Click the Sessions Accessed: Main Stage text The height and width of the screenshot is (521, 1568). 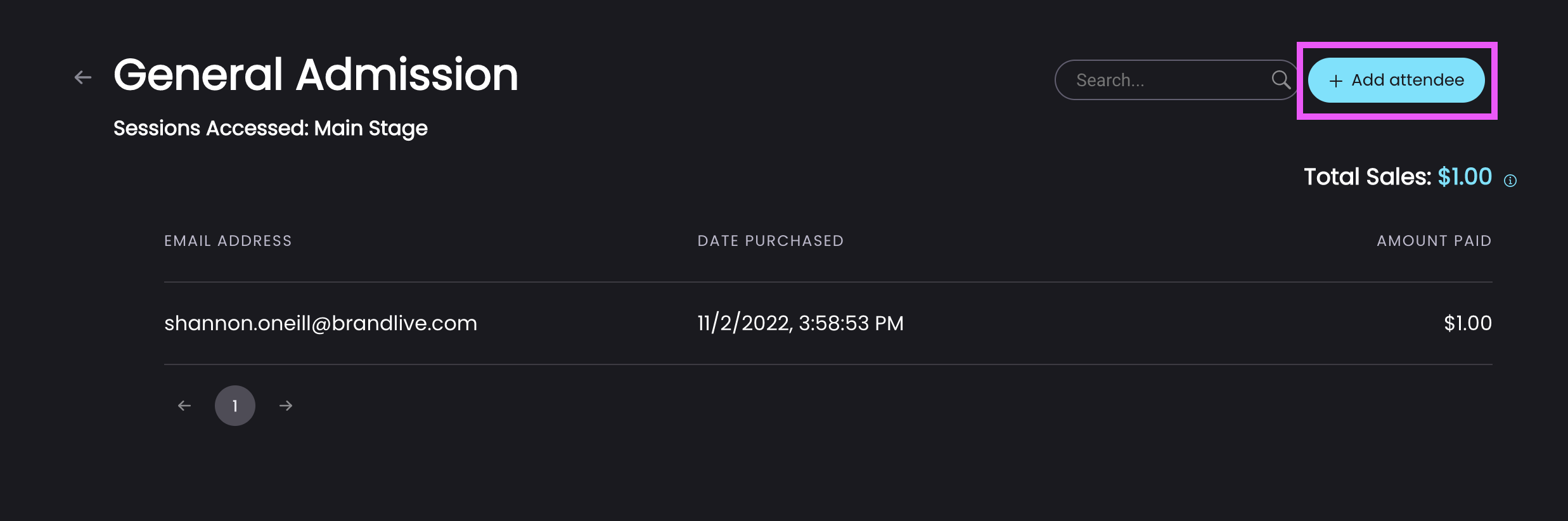271,128
